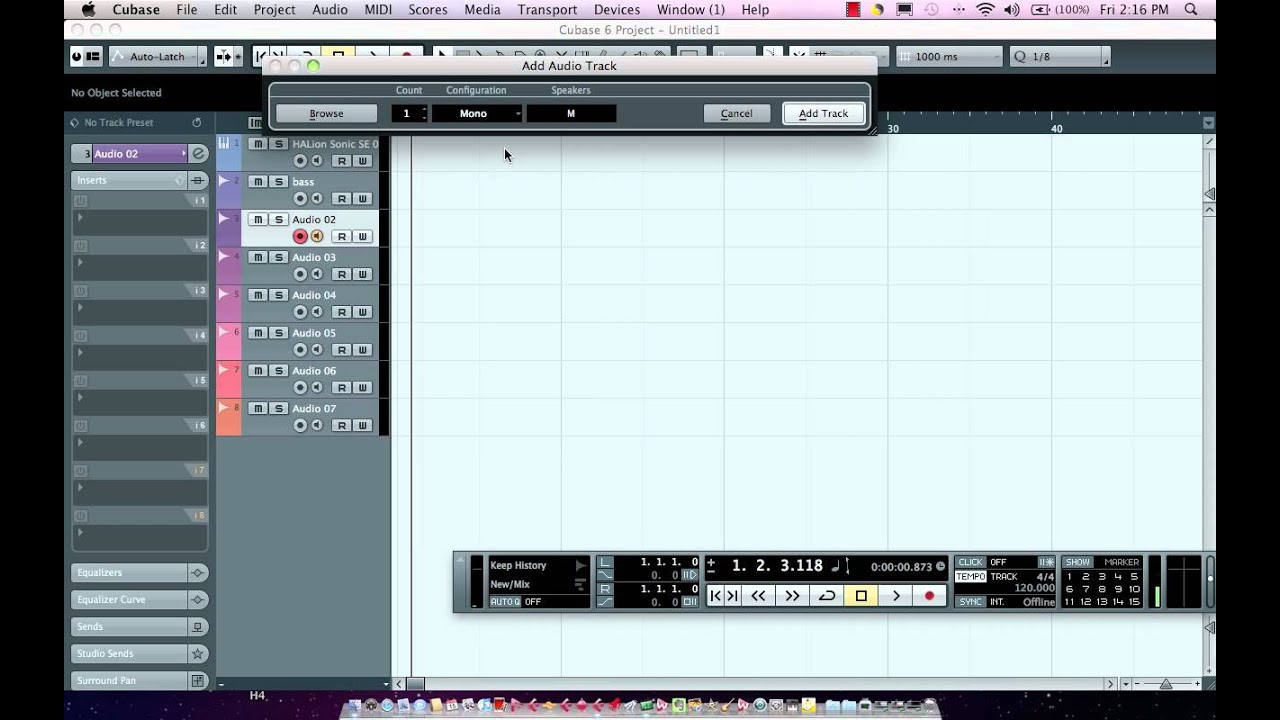Screen dimensions: 1280x720
Task: Open the Devices menu
Action: click(x=617, y=10)
